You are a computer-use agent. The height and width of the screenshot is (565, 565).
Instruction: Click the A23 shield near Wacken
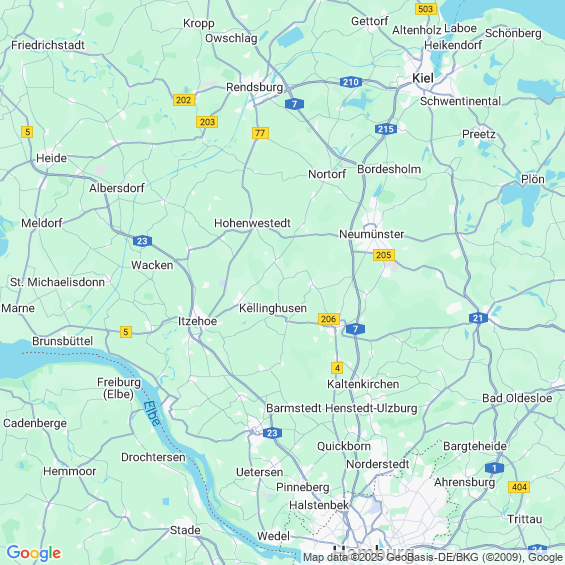coord(142,241)
